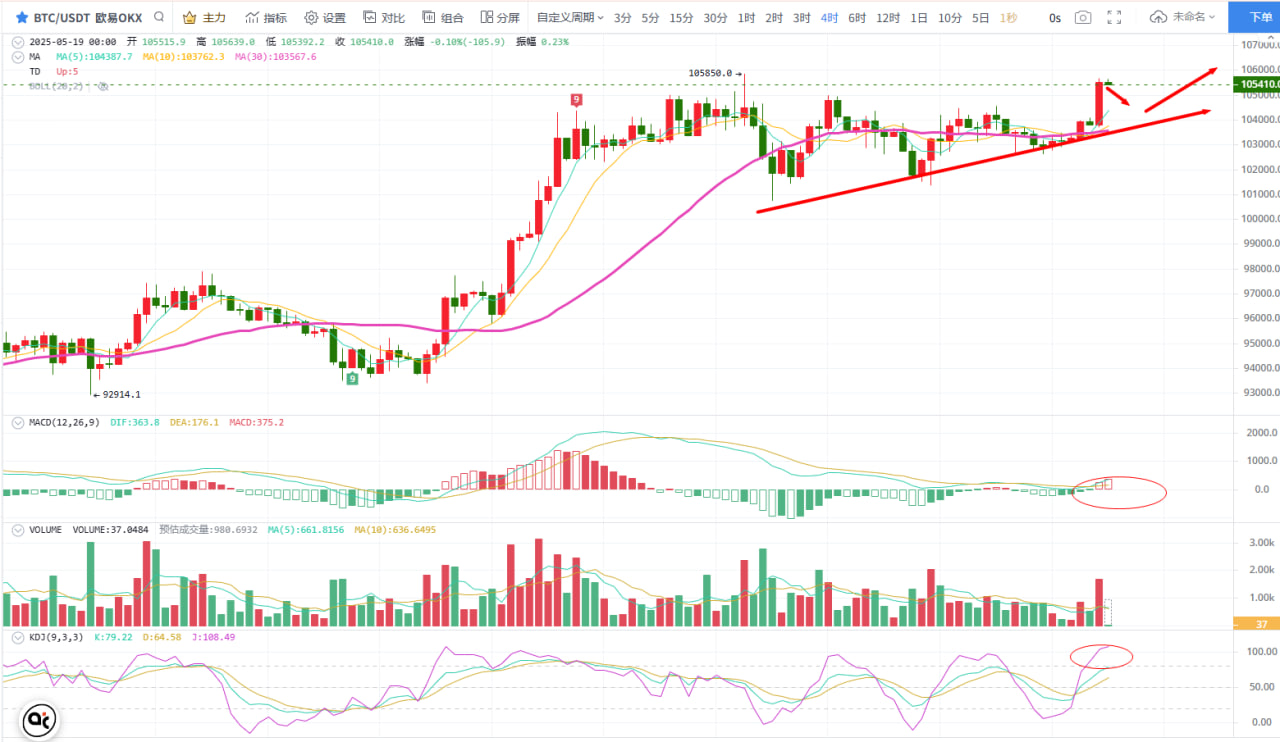Image resolution: width=1280 pixels, height=742 pixels.
Task: Switch to the 3分 timeframe
Action: [623, 18]
